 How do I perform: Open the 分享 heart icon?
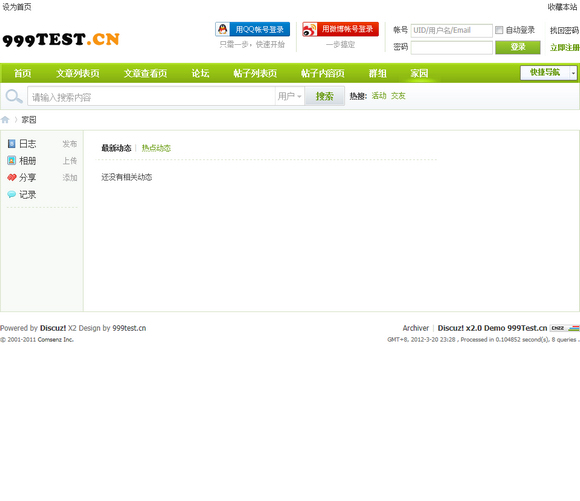click(11, 177)
